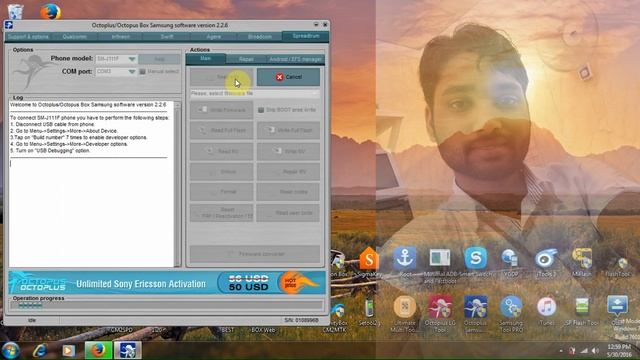Select the Swift tab
The width and height of the screenshot is (640, 360).
(167, 37)
